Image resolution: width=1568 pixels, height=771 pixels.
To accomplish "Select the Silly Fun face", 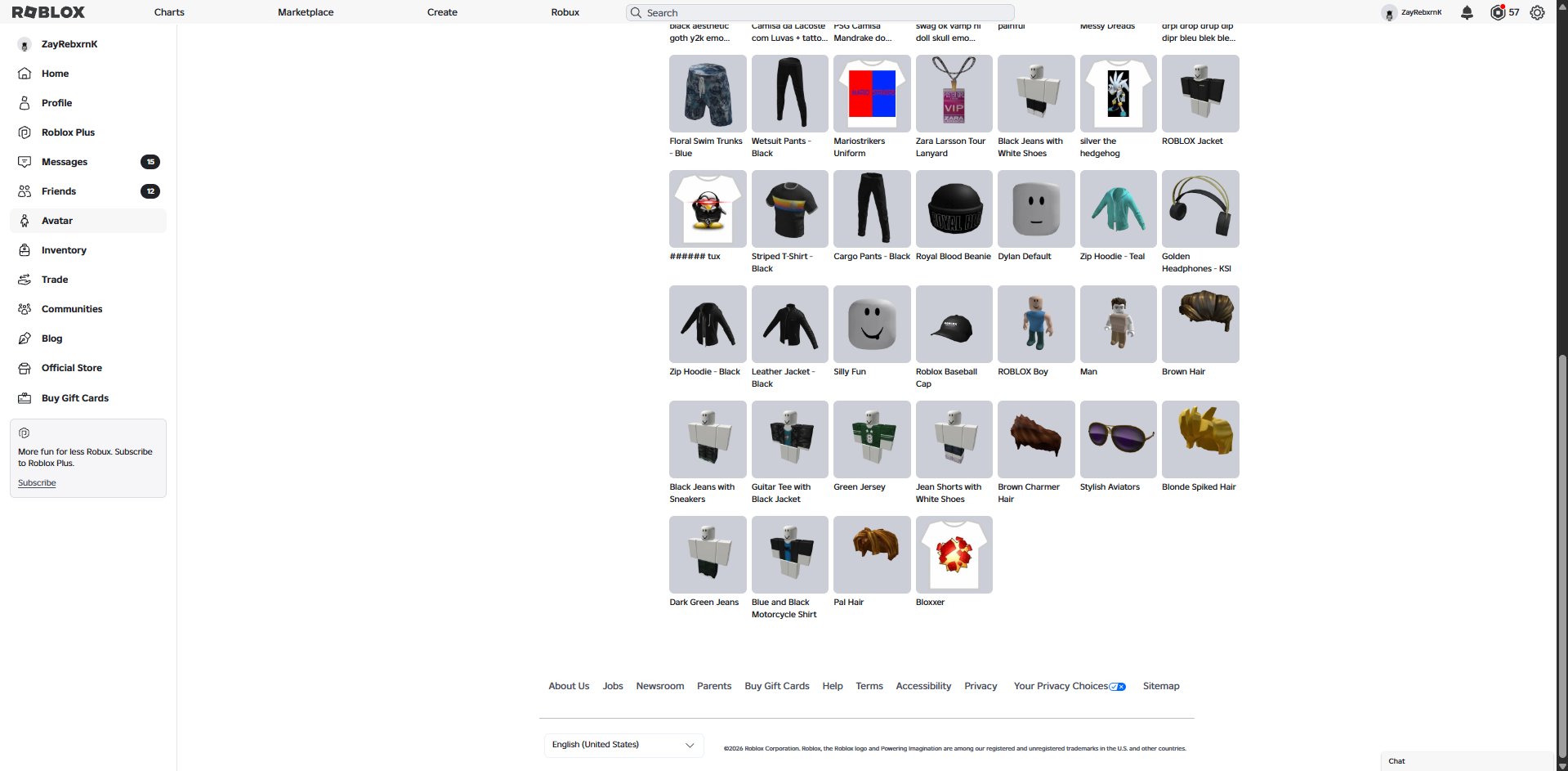I will 872,324.
